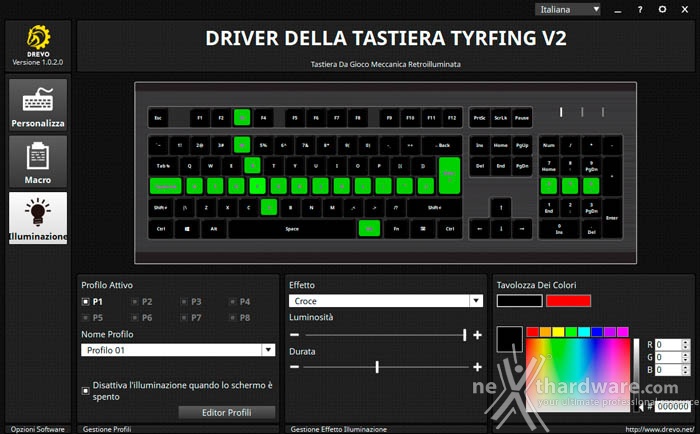700x434 pixels.
Task: Click the left arrow key on map
Action: pos(480,229)
